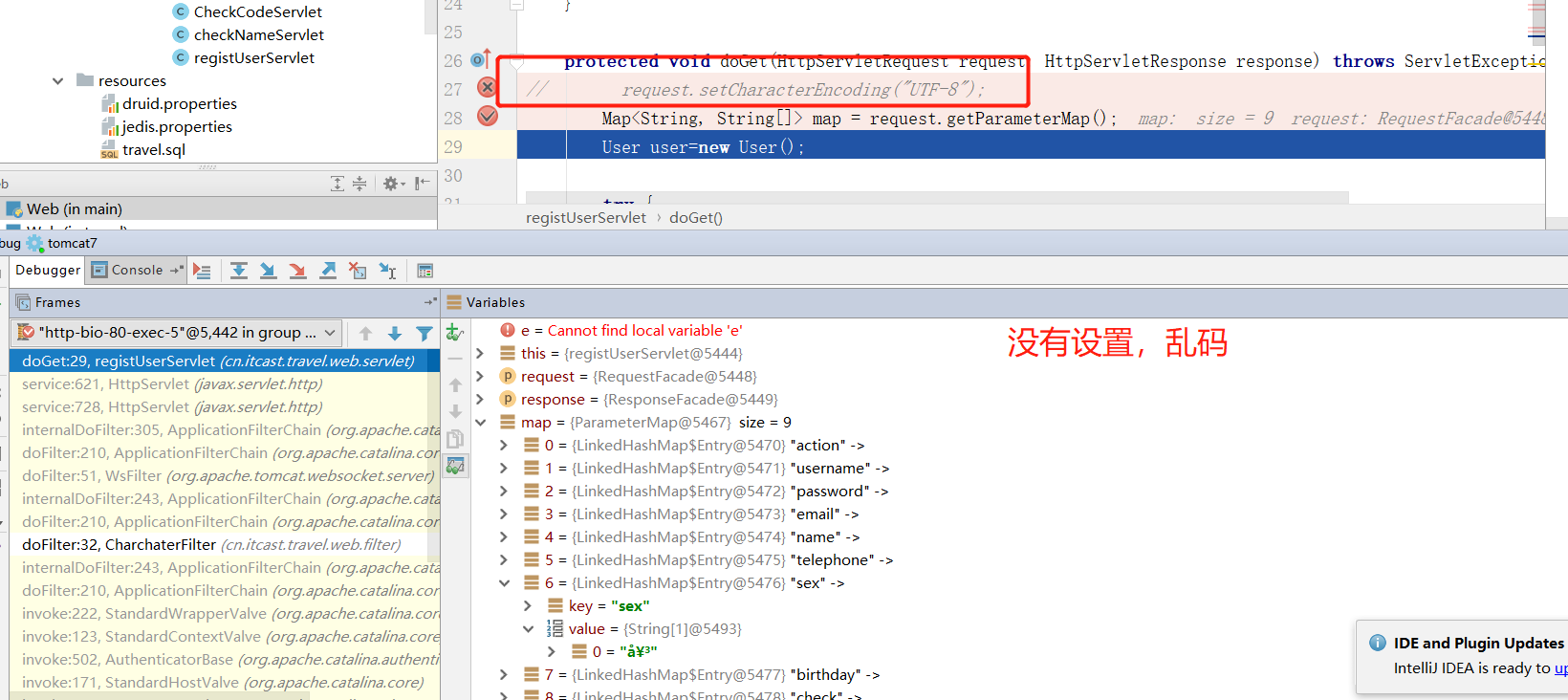Expand map entry 1 "username"

coord(504,468)
